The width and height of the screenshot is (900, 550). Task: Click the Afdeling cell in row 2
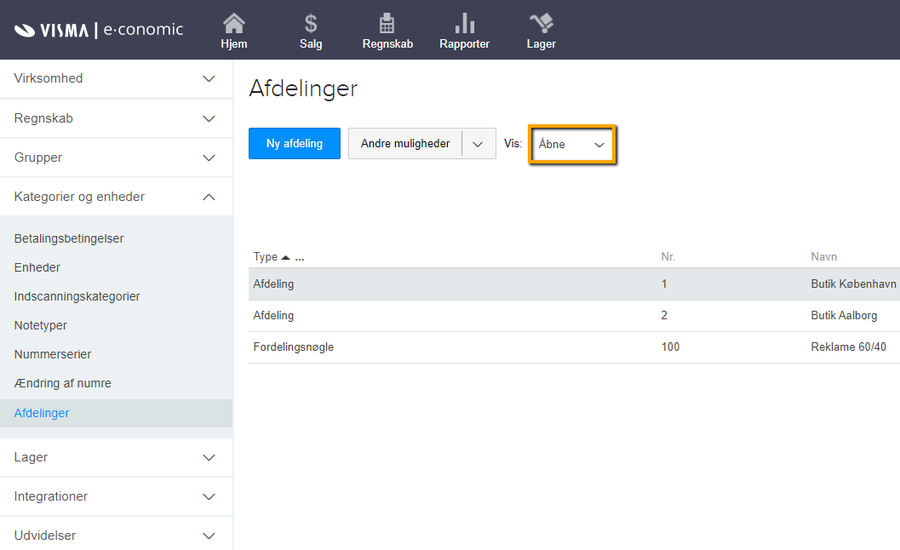pos(273,316)
